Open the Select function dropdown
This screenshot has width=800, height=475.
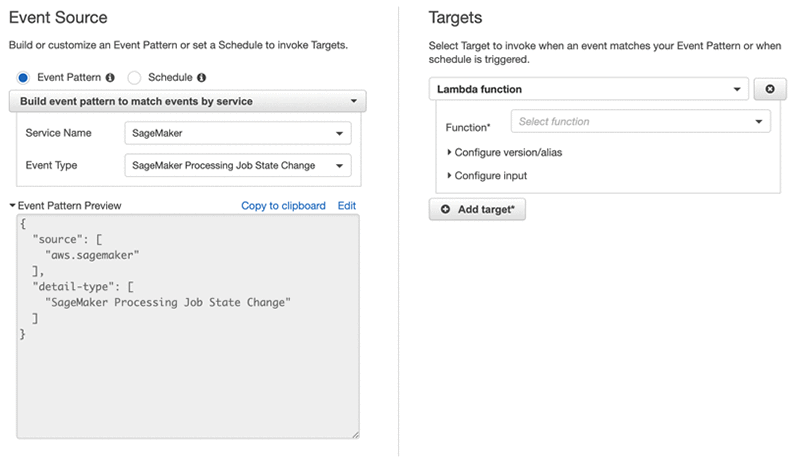click(x=640, y=122)
